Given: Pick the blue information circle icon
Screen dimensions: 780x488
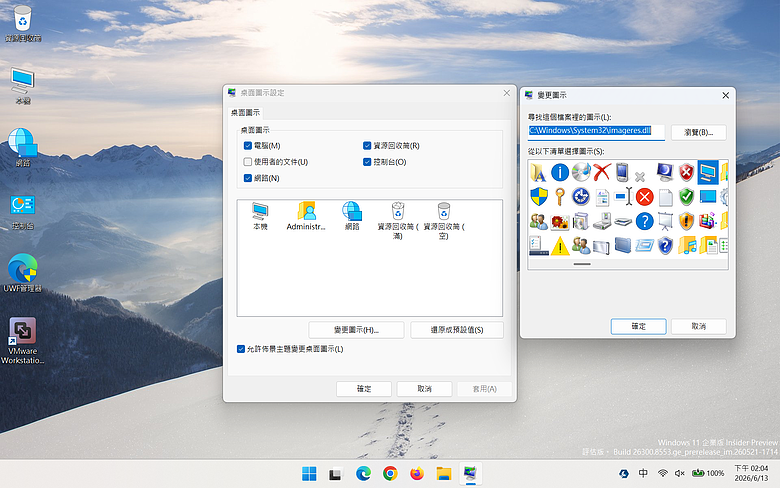Looking at the screenshot, I should [x=560, y=172].
